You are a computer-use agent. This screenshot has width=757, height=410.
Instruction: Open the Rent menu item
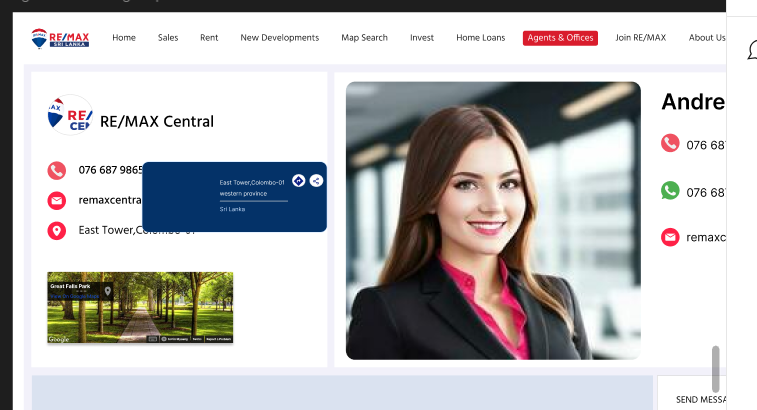[x=209, y=38]
